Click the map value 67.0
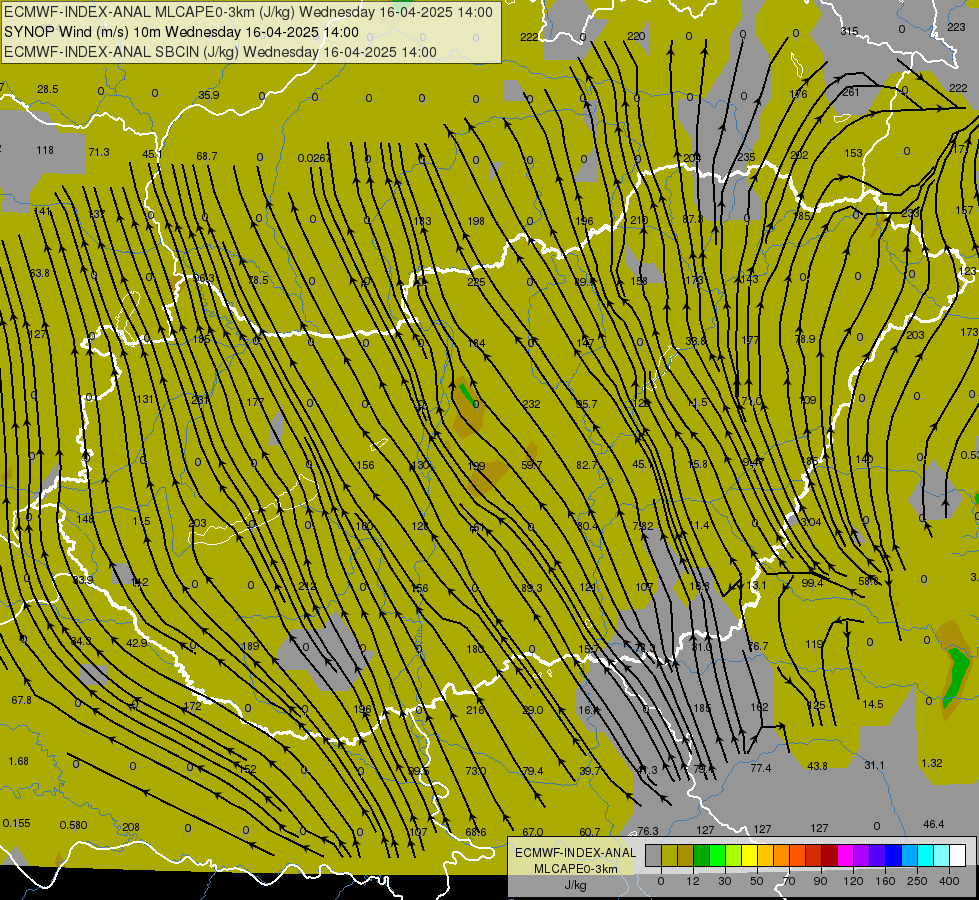This screenshot has width=979, height=900. click(x=533, y=833)
